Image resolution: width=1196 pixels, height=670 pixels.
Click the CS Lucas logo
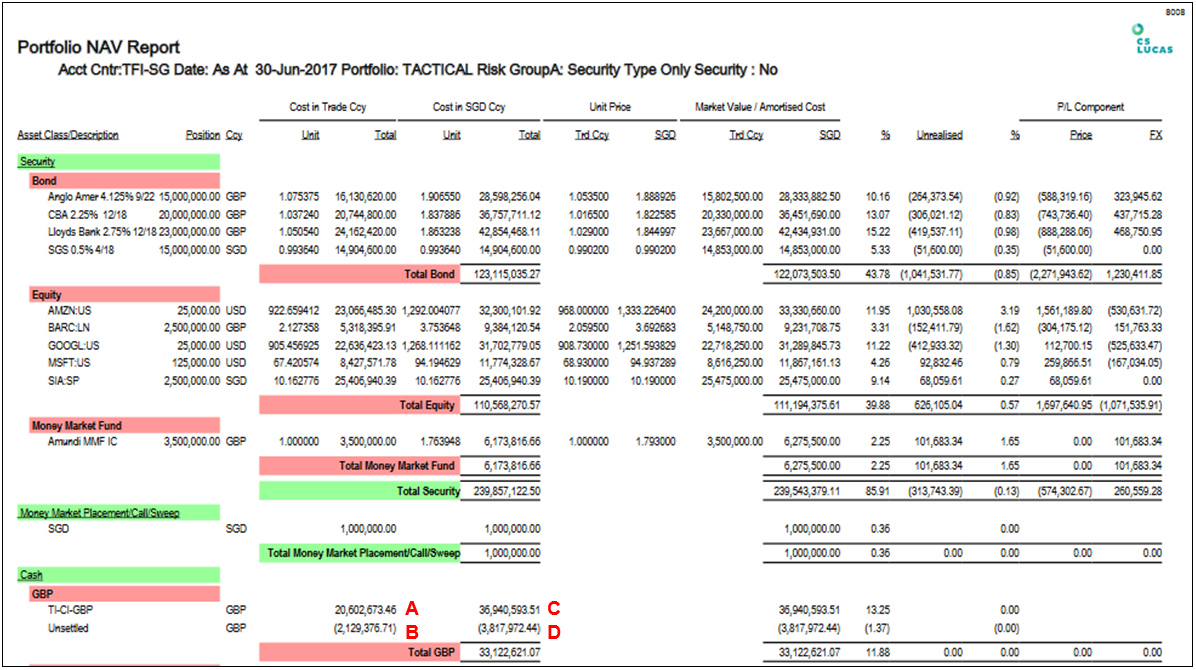pyautogui.click(x=1146, y=39)
